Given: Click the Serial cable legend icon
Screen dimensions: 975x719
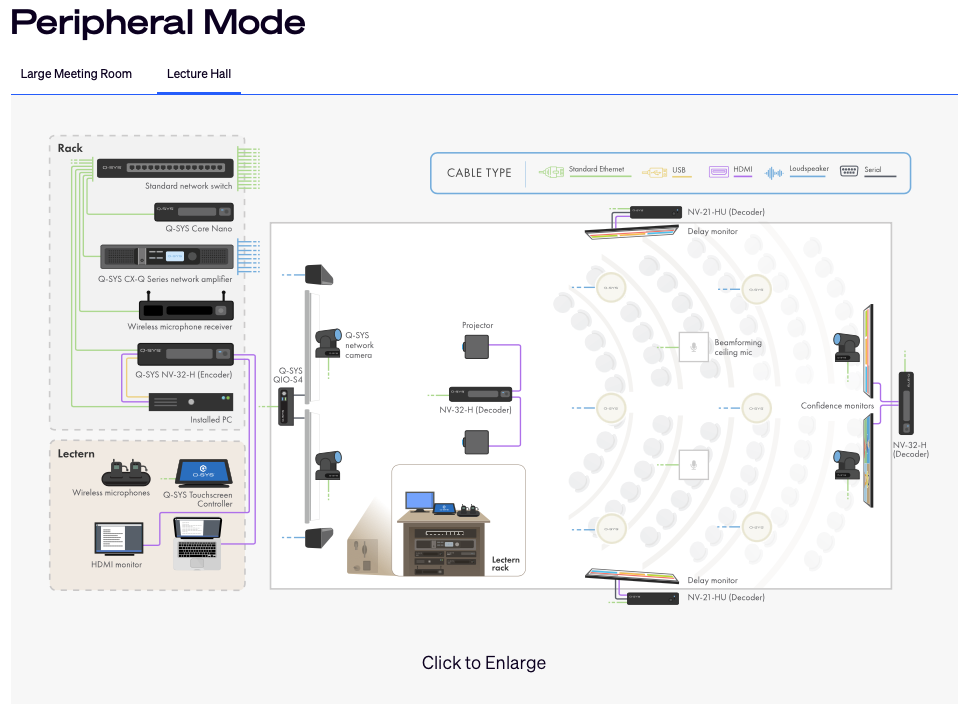Looking at the screenshot, I should (x=849, y=171).
